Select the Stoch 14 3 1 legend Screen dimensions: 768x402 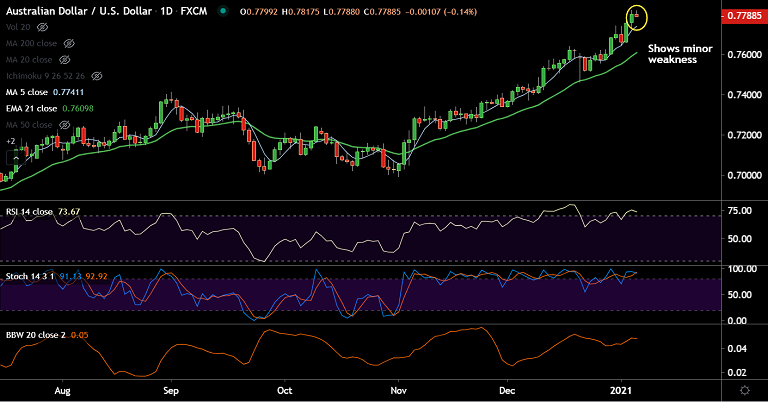point(30,276)
